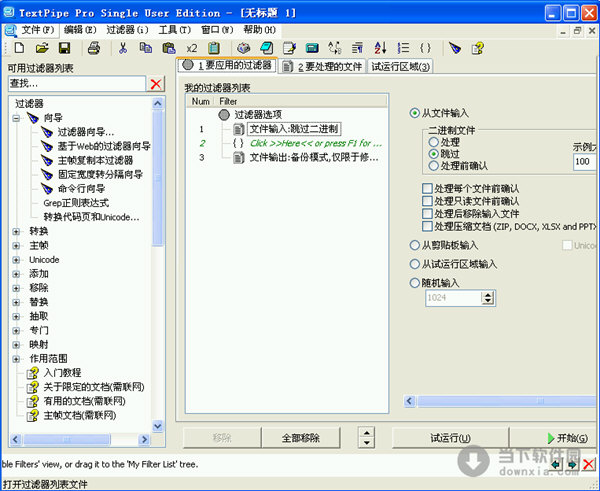This screenshot has width=600, height=491.
Task: Click the 全部移除 button
Action: tap(301, 438)
